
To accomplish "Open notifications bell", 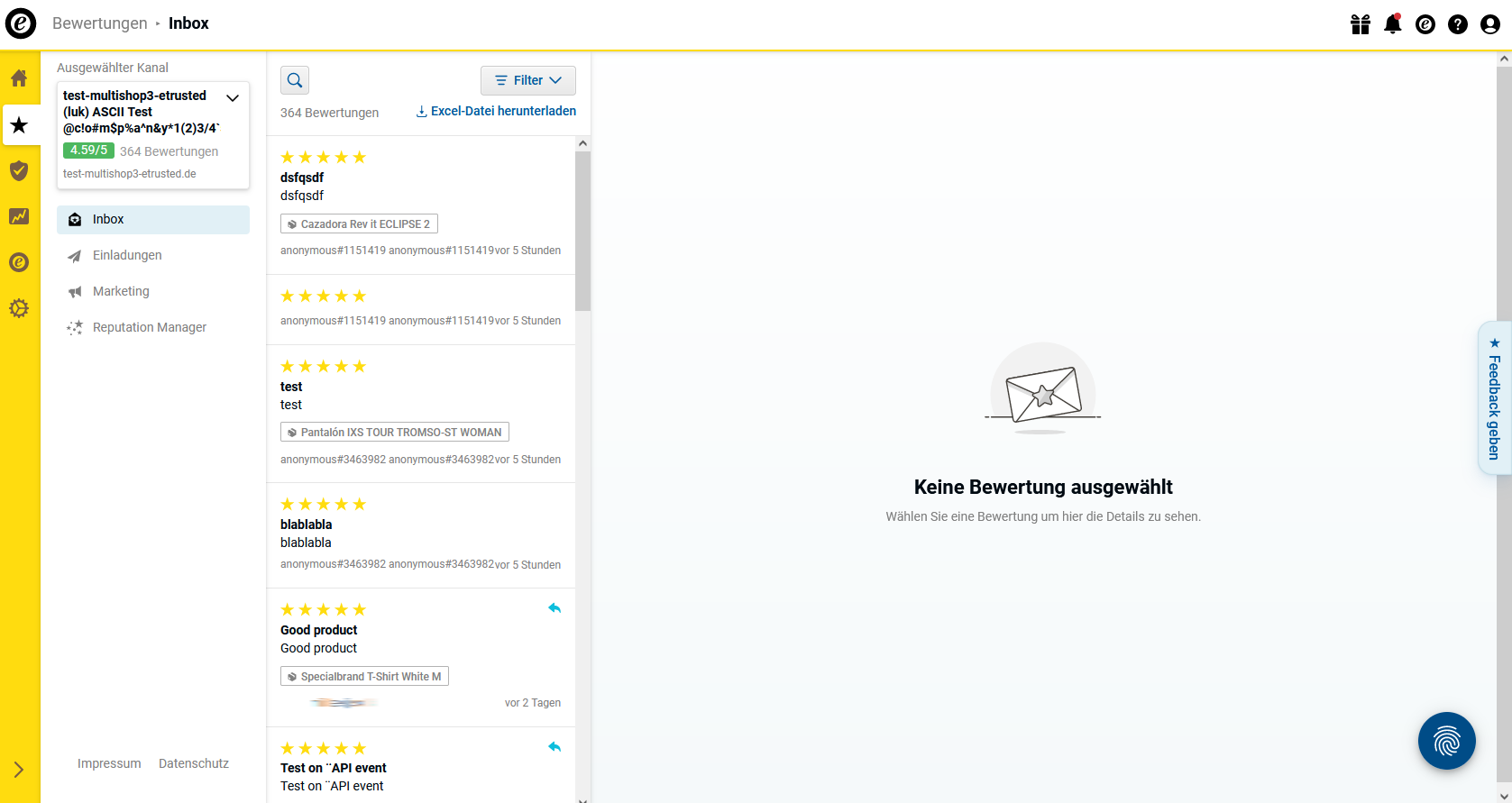I will click(x=1393, y=24).
